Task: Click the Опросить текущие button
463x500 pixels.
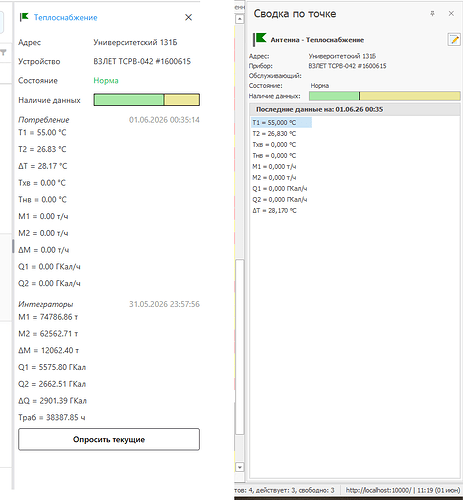Action: (x=109, y=439)
